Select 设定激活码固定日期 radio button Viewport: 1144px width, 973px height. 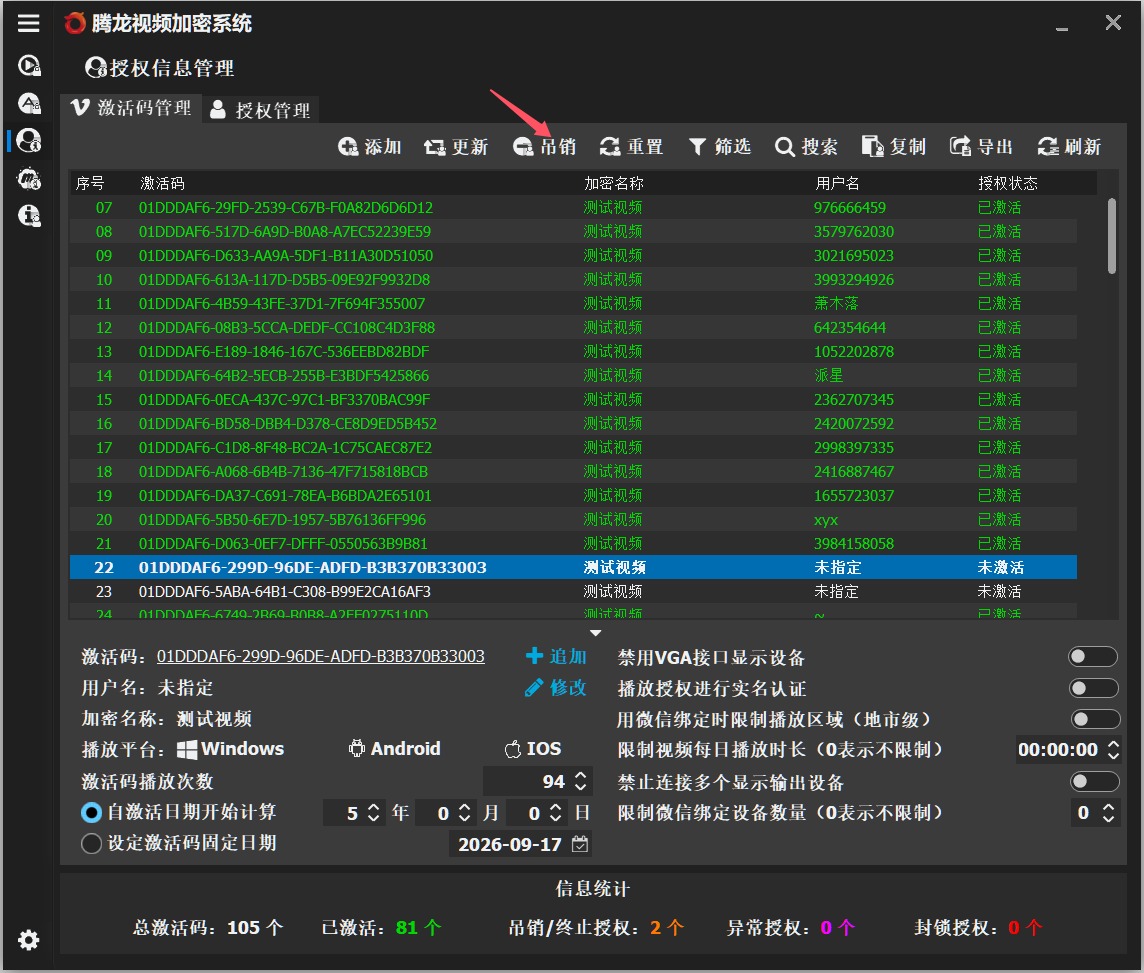91,843
